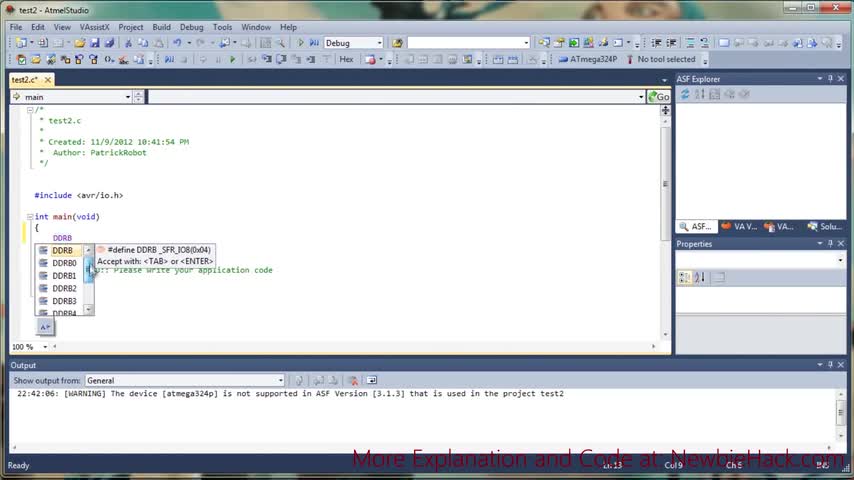This screenshot has width=854, height=480.
Task: Switch to the ASF... panel tab
Action: pyautogui.click(x=697, y=226)
